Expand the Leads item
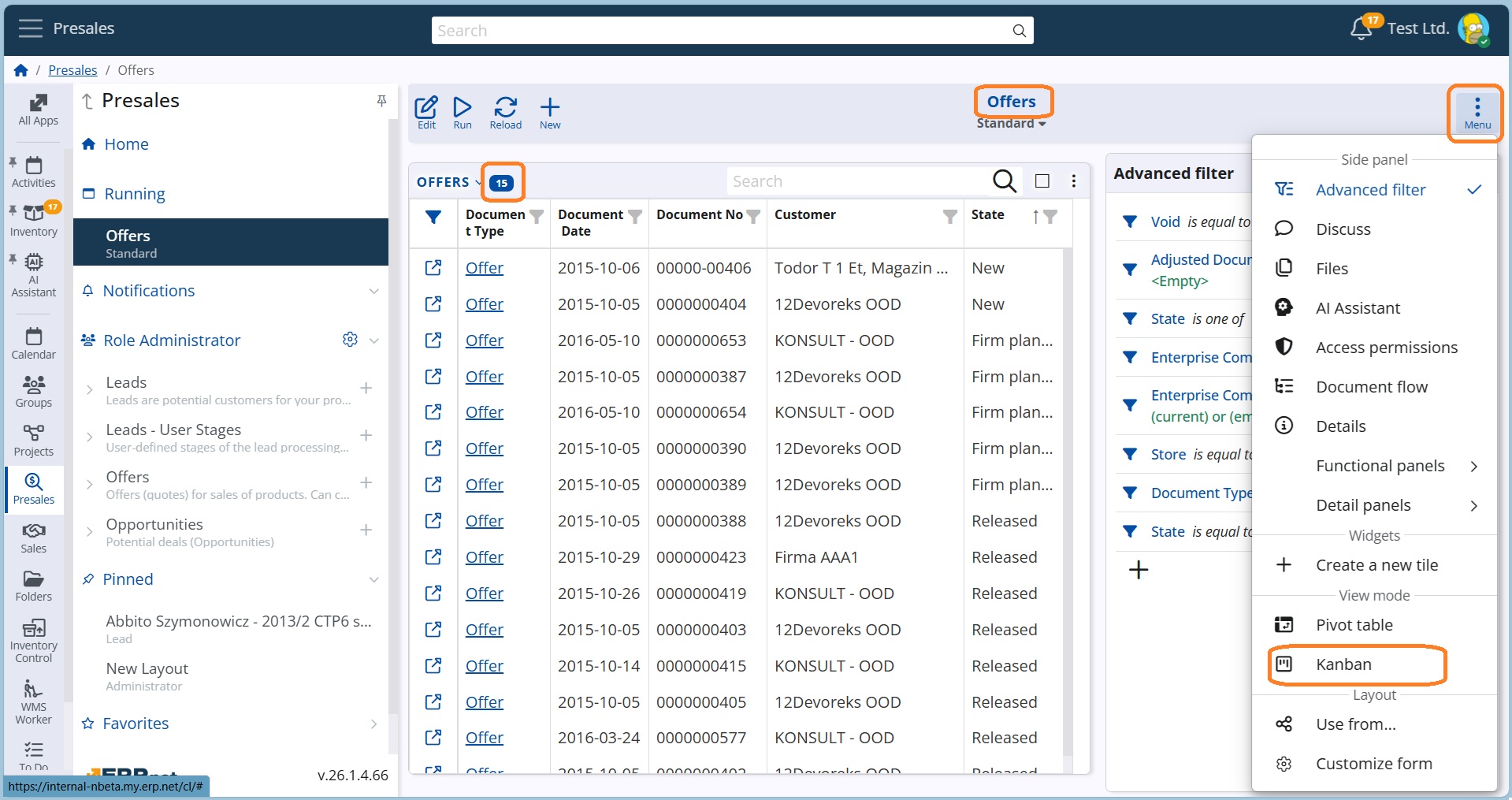 [90, 389]
